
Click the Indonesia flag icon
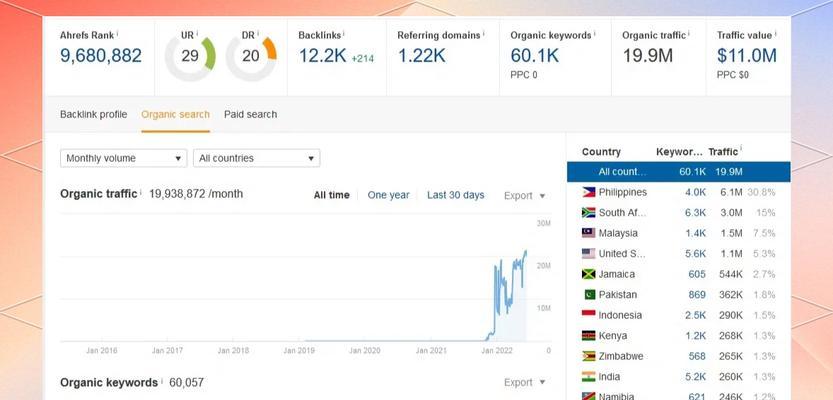click(x=588, y=315)
